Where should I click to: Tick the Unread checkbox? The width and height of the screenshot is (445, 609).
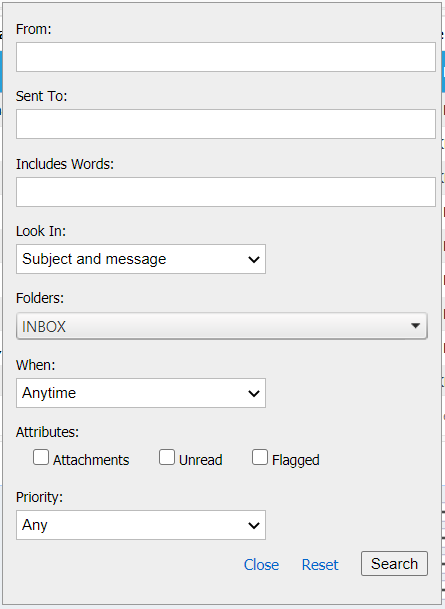(x=167, y=457)
